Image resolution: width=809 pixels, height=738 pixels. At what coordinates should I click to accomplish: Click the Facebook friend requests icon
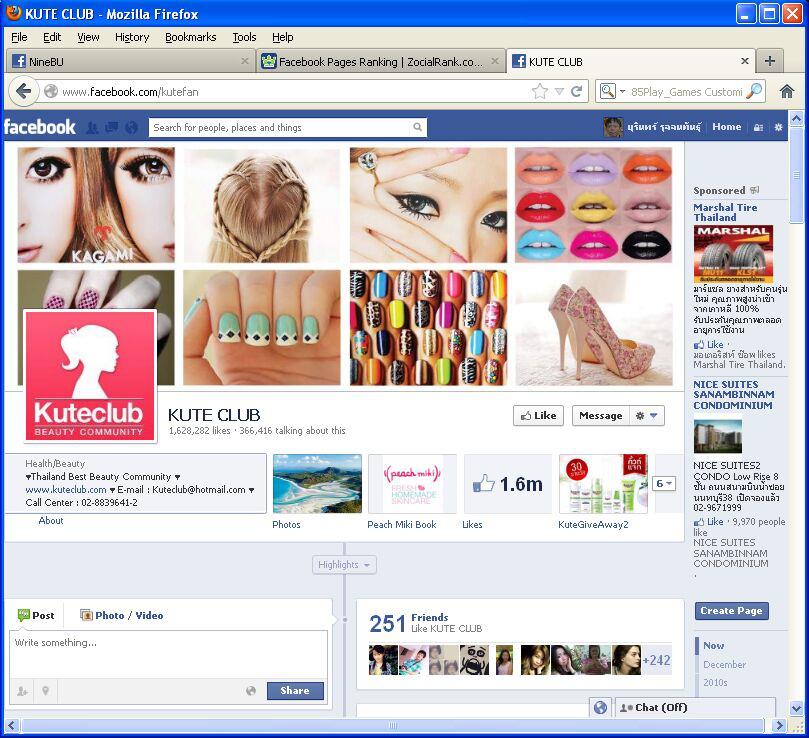click(x=92, y=128)
